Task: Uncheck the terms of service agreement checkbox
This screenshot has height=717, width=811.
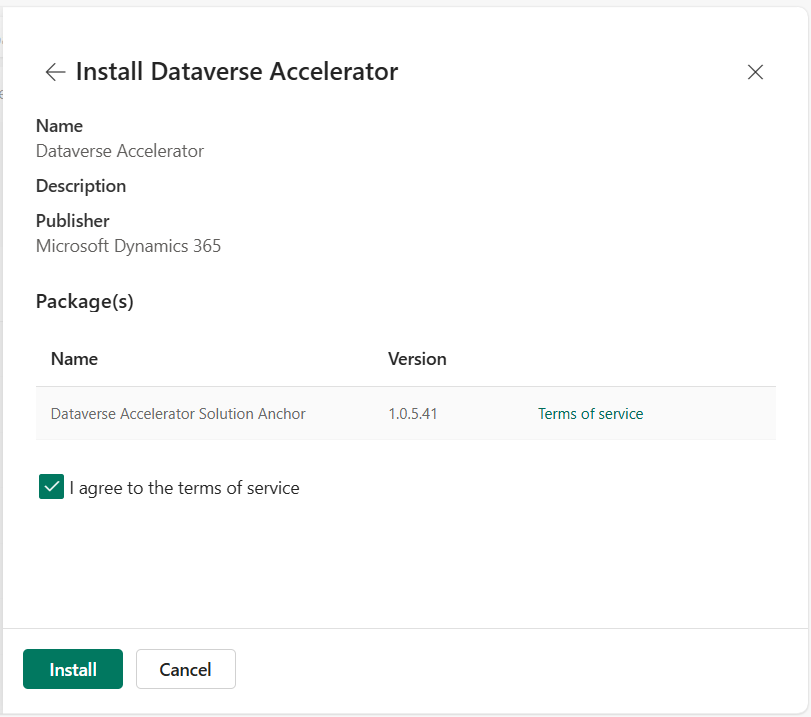Action: pos(51,487)
